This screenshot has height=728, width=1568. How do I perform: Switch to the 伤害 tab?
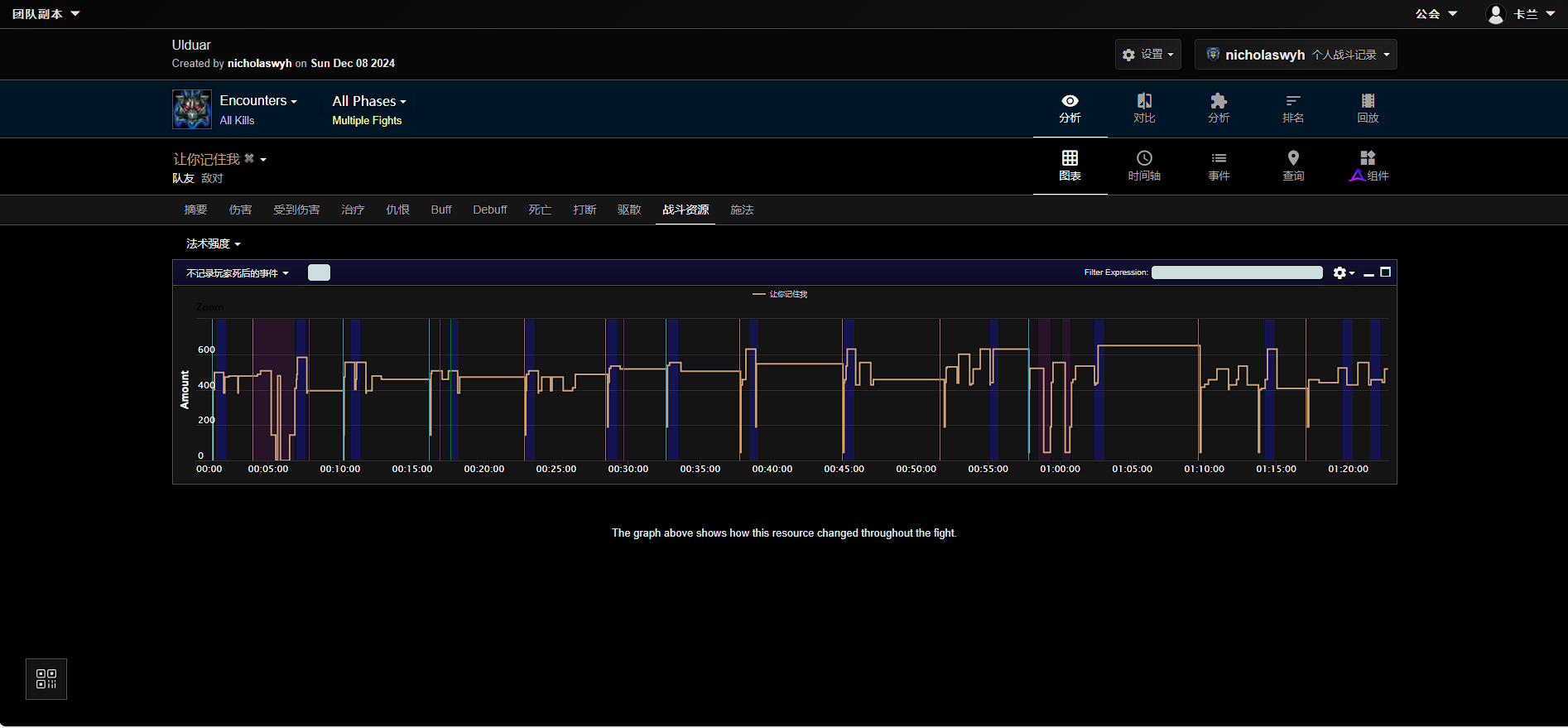tap(240, 210)
